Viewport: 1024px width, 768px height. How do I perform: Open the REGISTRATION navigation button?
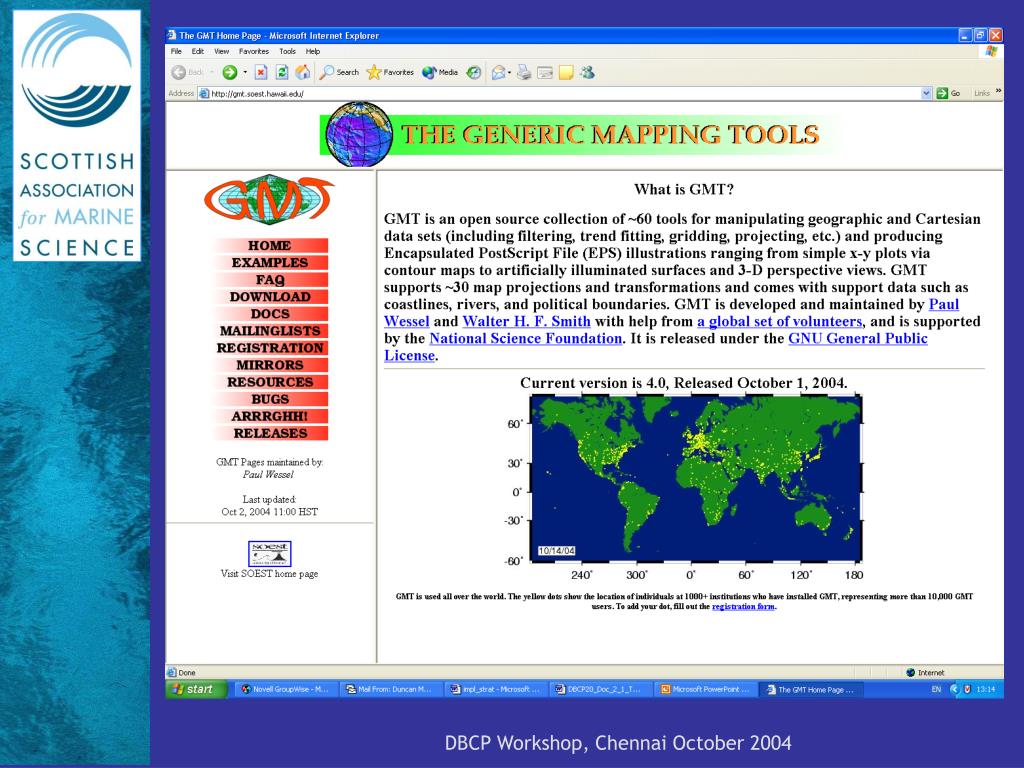click(270, 348)
